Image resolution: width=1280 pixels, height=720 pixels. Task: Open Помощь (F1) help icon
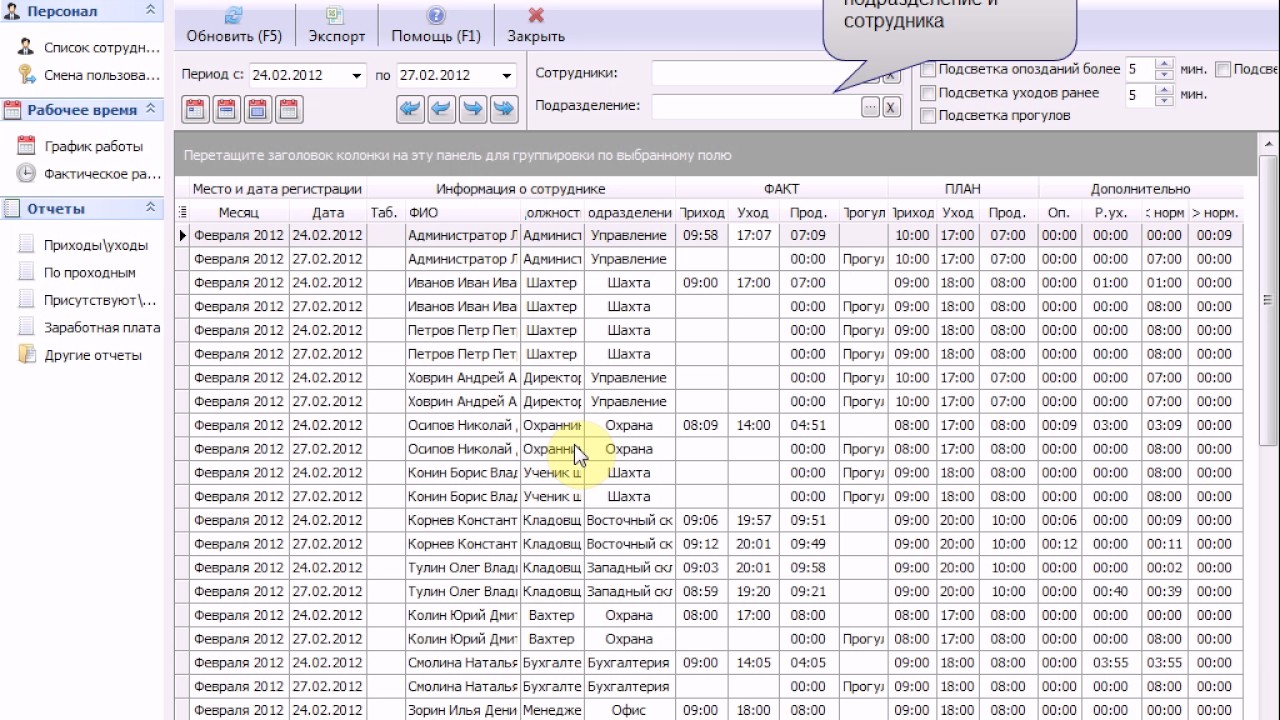[x=436, y=16]
